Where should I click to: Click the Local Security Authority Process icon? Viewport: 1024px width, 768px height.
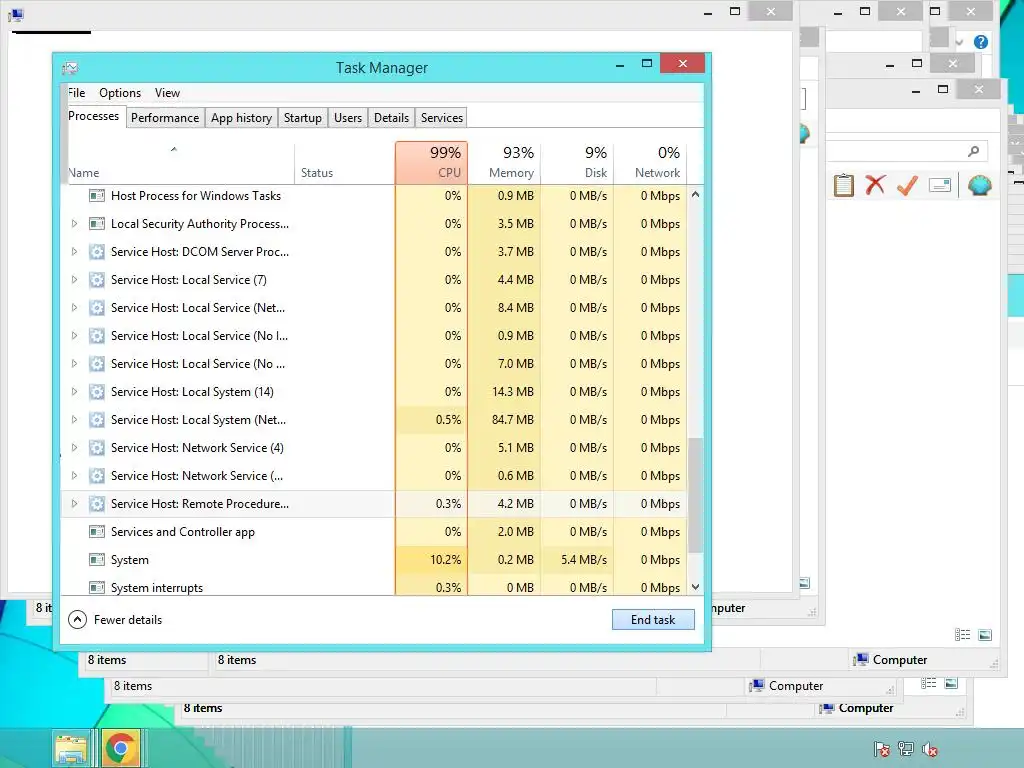click(x=97, y=223)
